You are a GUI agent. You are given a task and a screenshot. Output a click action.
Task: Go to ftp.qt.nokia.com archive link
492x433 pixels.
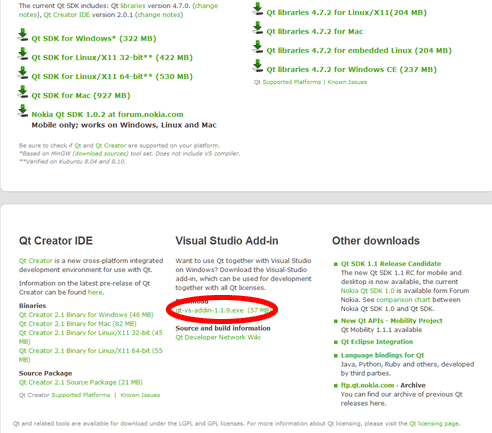pyautogui.click(x=367, y=385)
